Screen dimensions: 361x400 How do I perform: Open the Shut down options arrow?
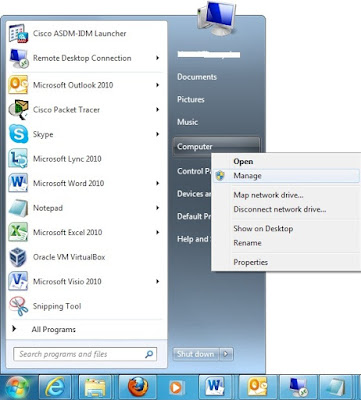[x=226, y=354]
